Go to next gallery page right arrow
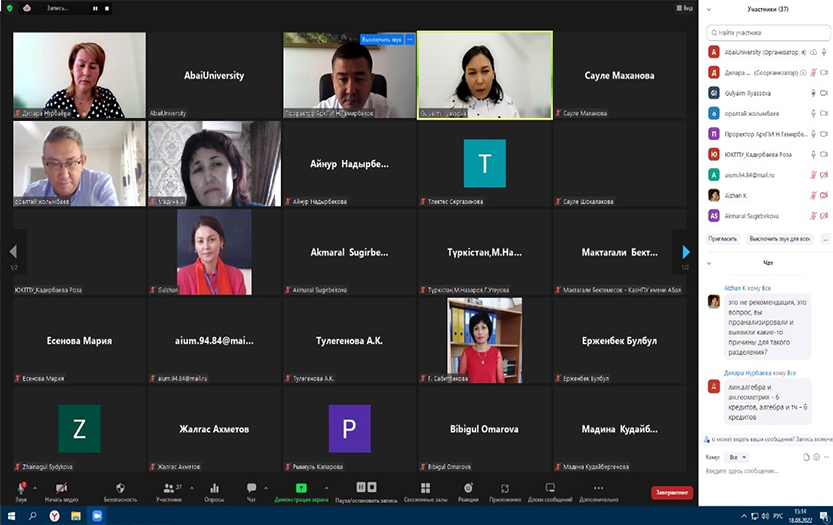This screenshot has height=525, width=833. point(686,252)
